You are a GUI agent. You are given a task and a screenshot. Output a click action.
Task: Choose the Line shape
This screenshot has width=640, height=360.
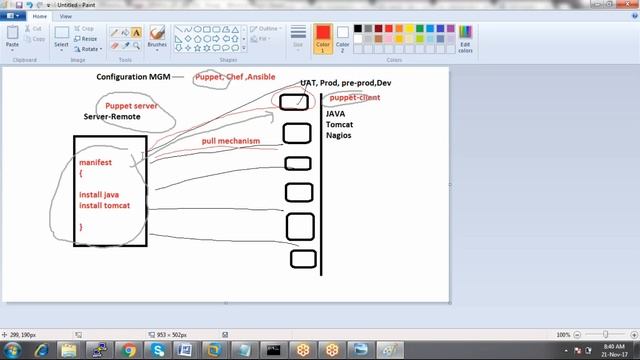(178, 29)
